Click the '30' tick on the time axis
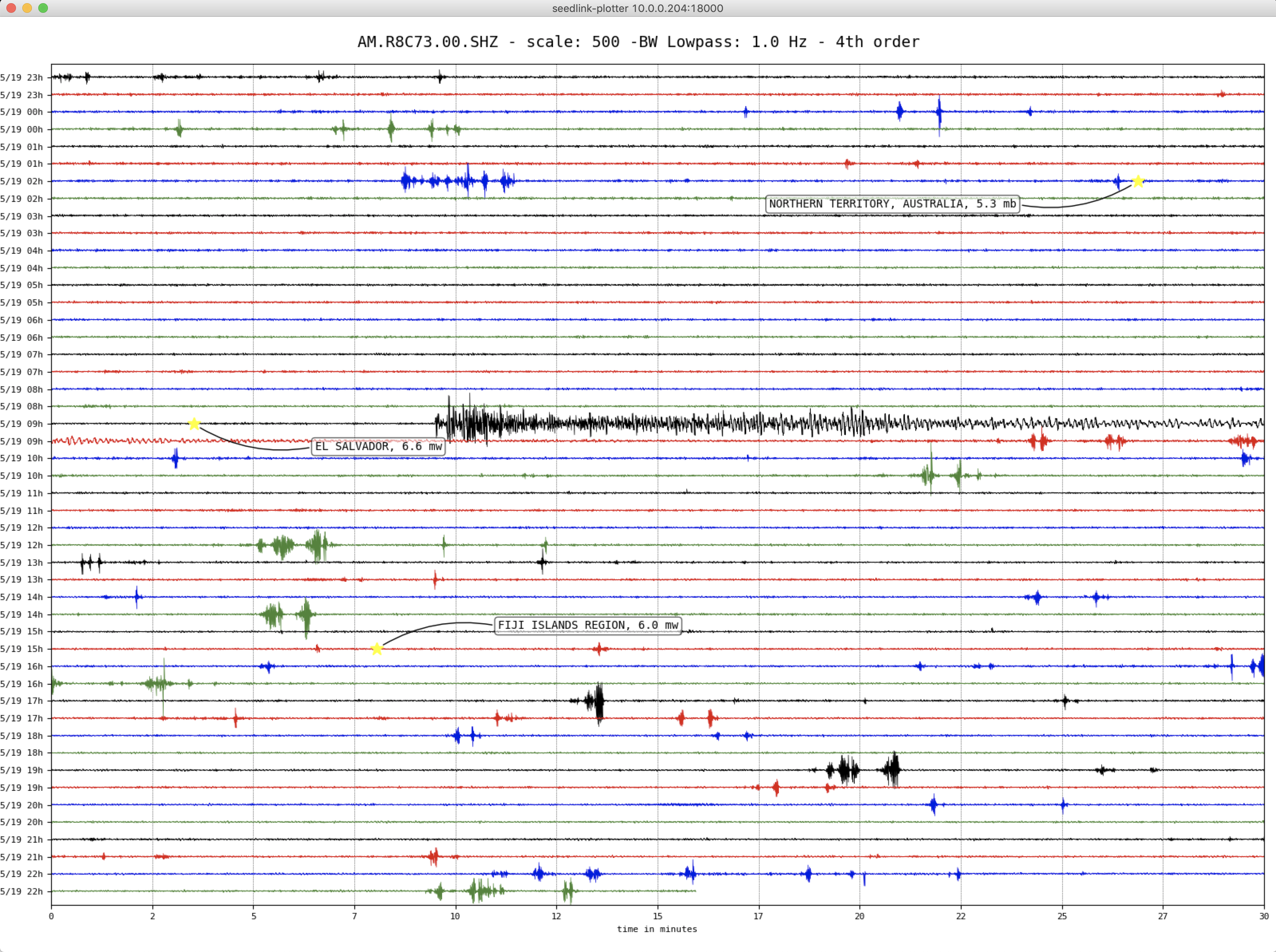 point(1264,916)
